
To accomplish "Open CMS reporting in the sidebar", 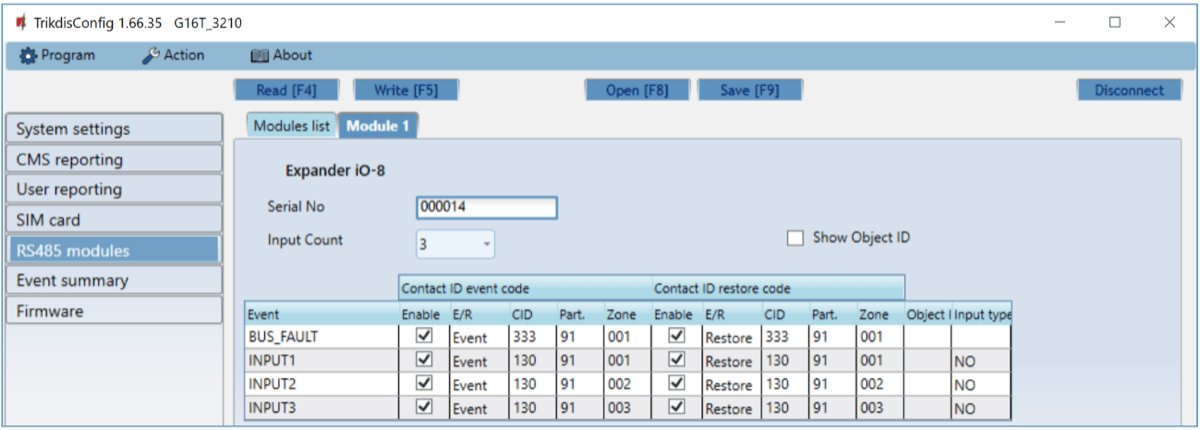I will pos(112,159).
